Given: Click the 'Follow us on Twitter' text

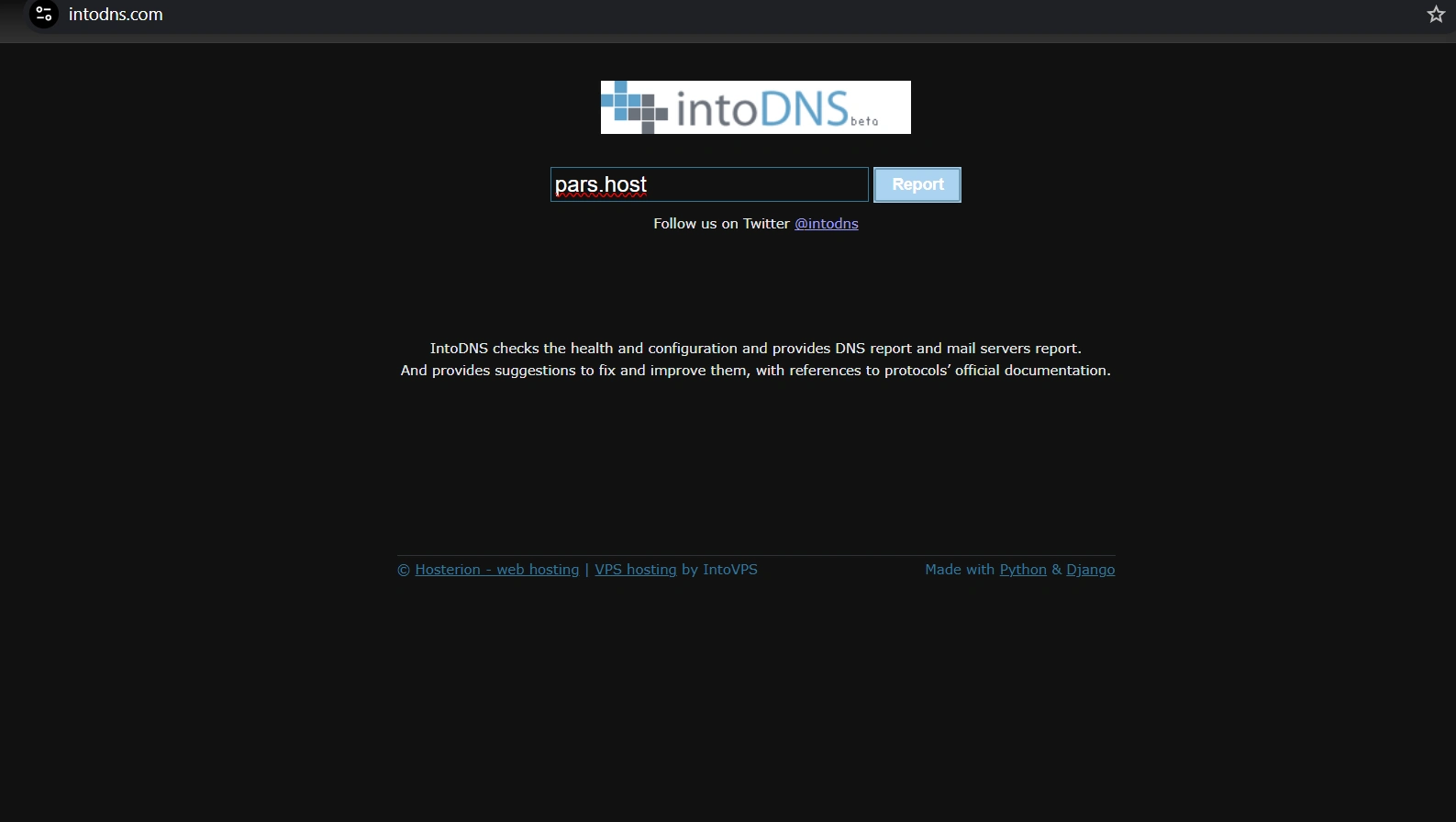Looking at the screenshot, I should pos(721,224).
